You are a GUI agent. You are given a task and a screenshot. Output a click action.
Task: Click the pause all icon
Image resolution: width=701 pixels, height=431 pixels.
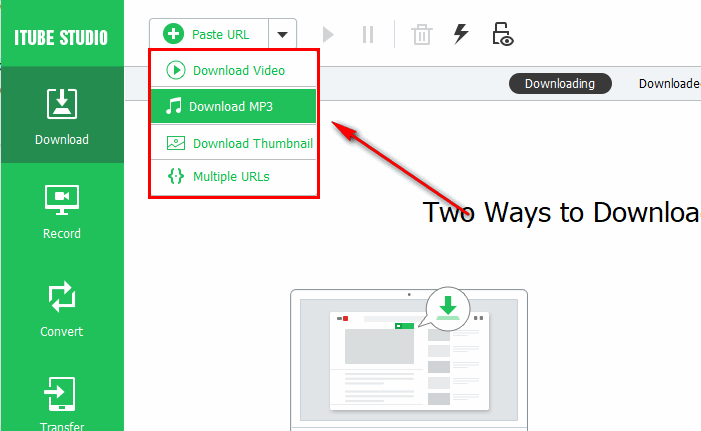point(368,34)
